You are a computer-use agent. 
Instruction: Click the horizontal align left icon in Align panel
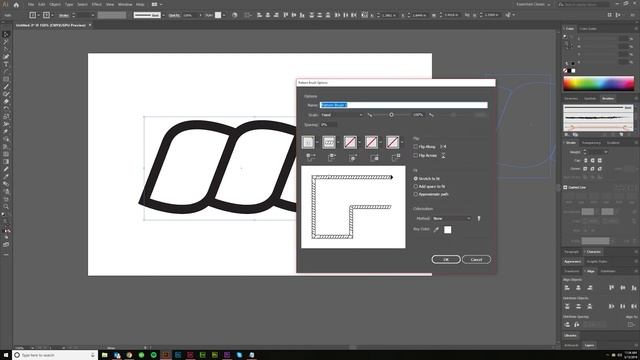[x=567, y=288]
